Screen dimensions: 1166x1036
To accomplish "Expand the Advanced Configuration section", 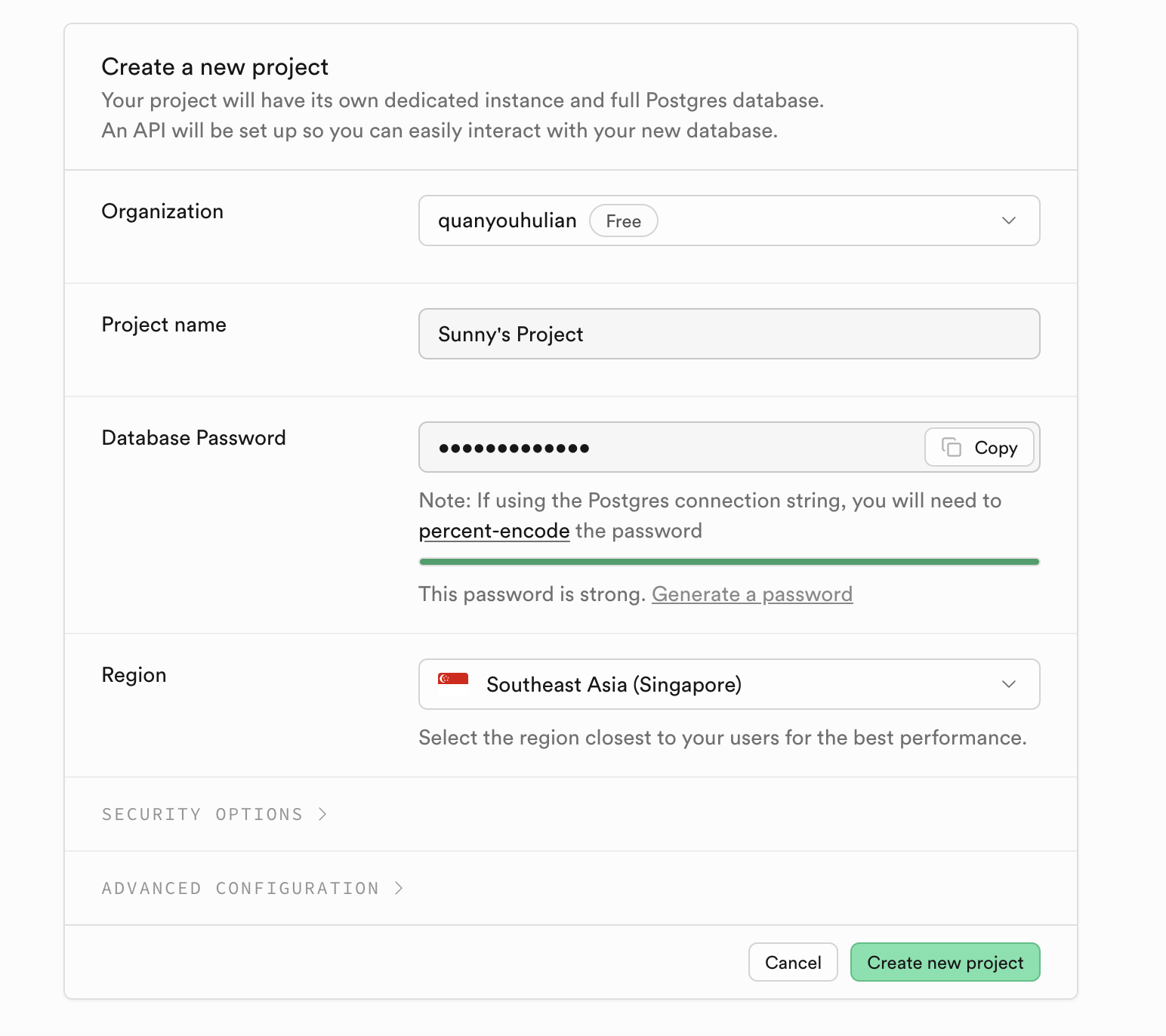I will (240, 888).
